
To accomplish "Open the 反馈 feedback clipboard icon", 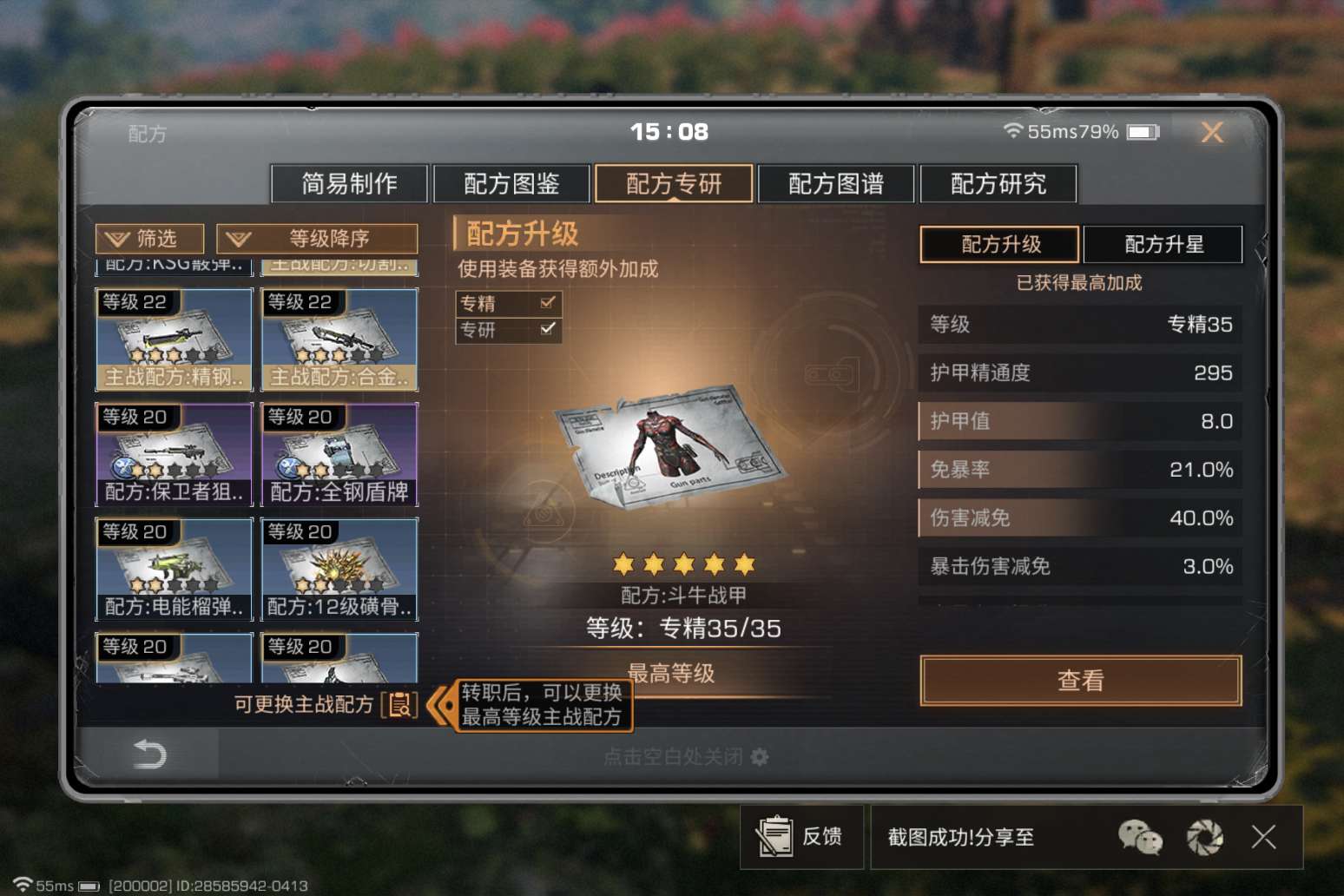I will pos(774,837).
